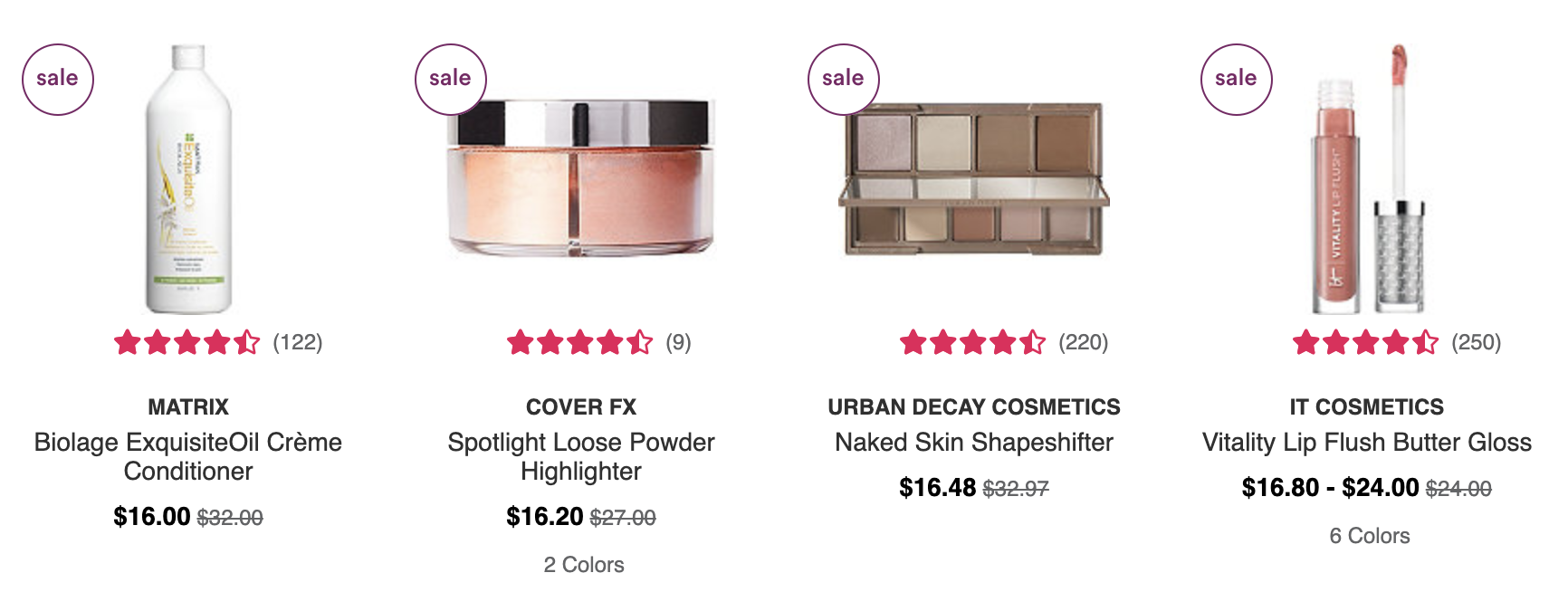
Task: Open Naked Skin Shapeshifter product link
Action: [x=974, y=442]
